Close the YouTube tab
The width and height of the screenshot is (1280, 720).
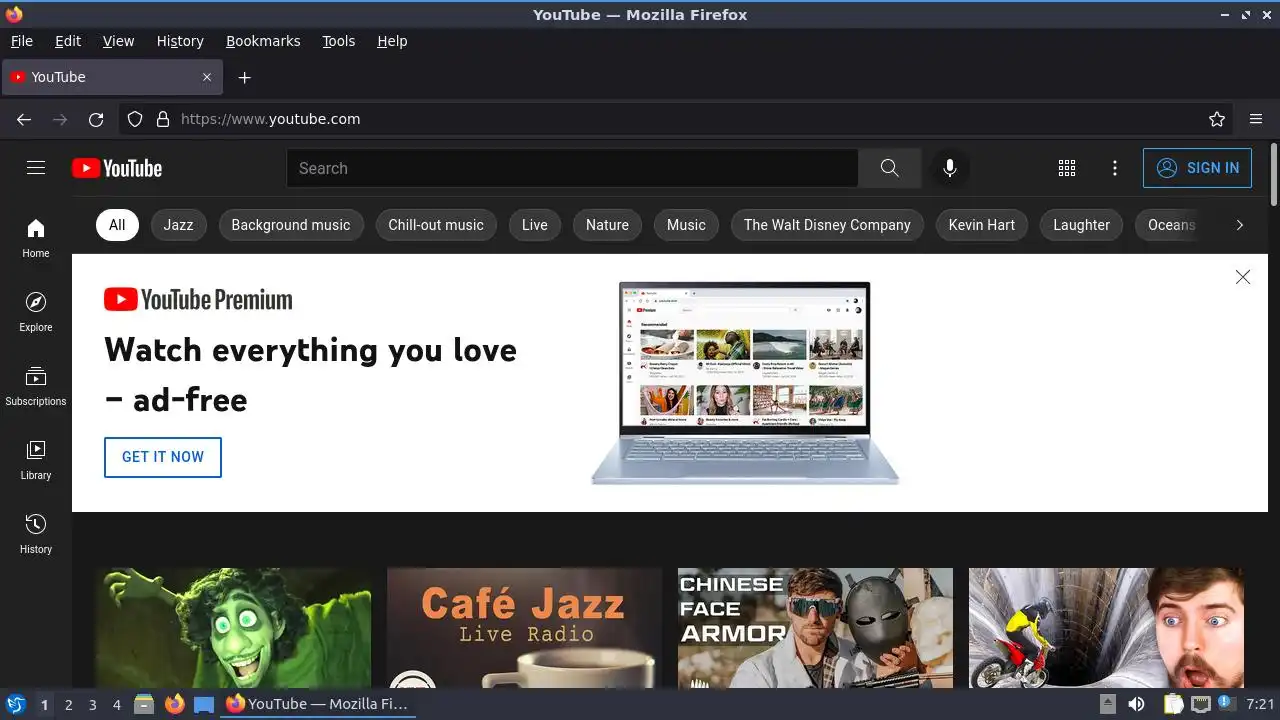click(207, 77)
